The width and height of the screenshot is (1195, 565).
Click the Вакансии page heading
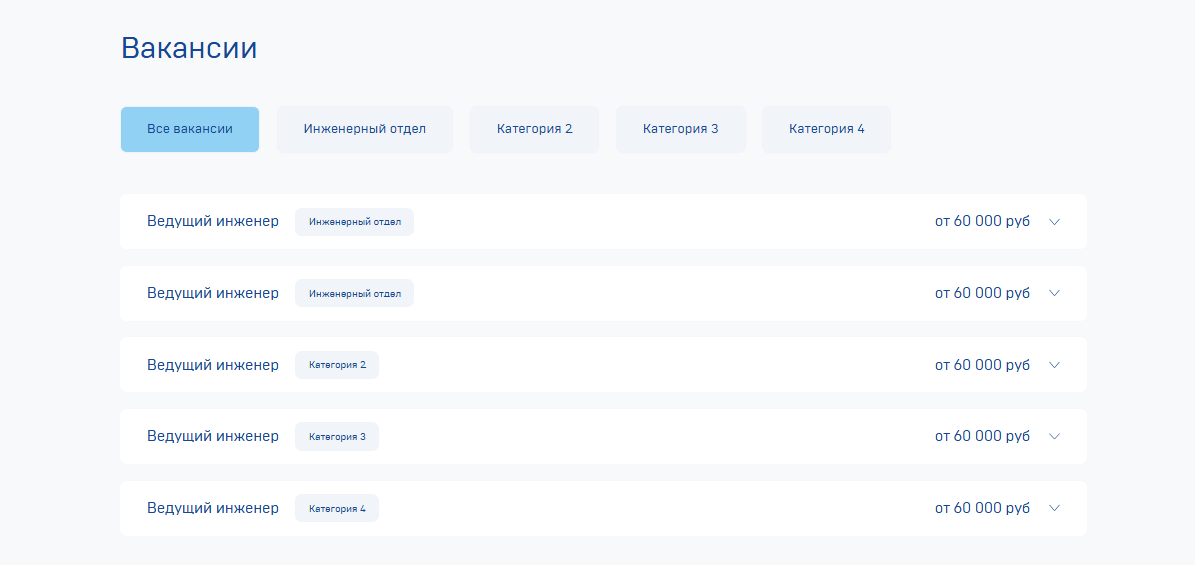pyautogui.click(x=189, y=48)
